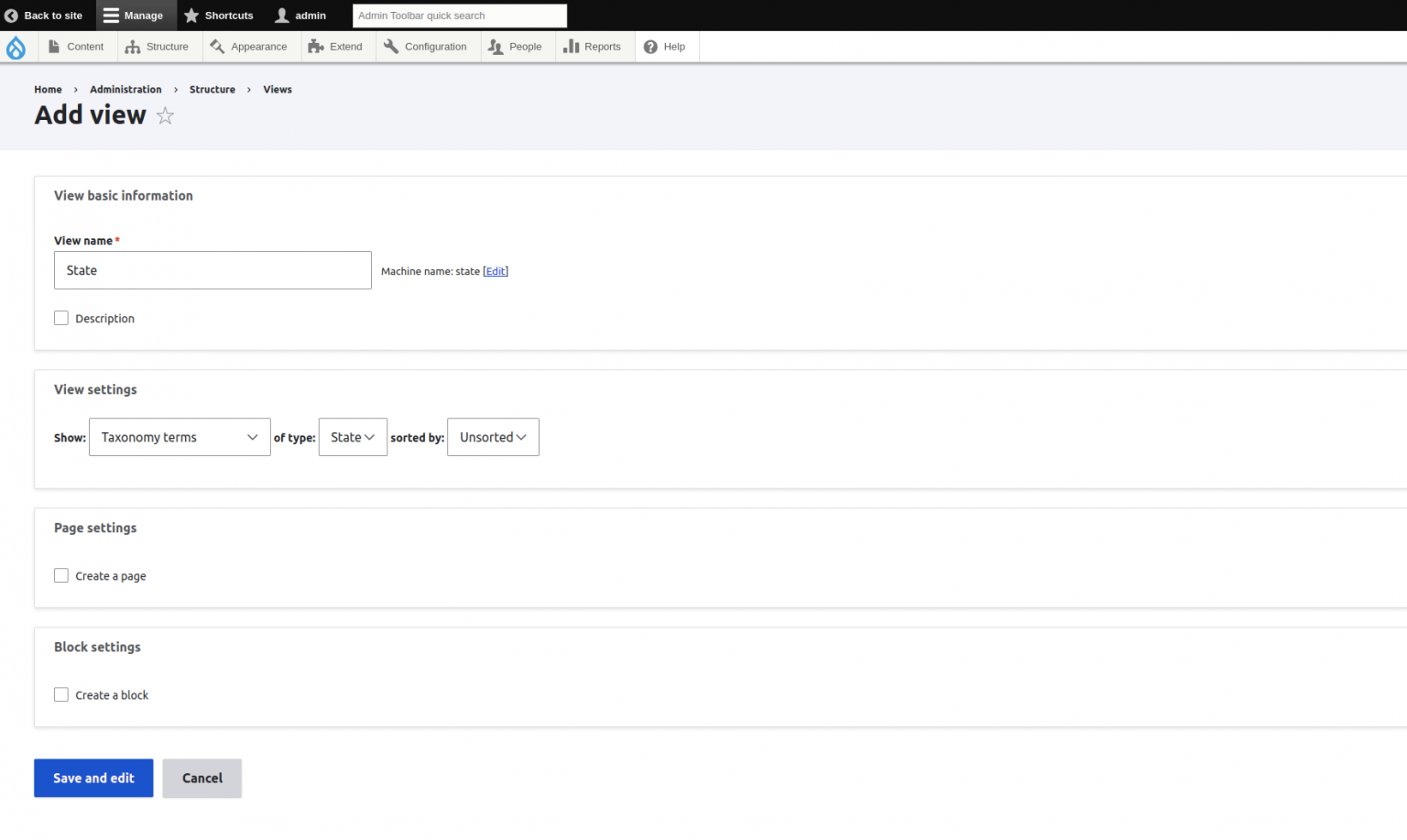The image size is (1407, 840).
Task: Click the Save and edit button
Action: [93, 778]
